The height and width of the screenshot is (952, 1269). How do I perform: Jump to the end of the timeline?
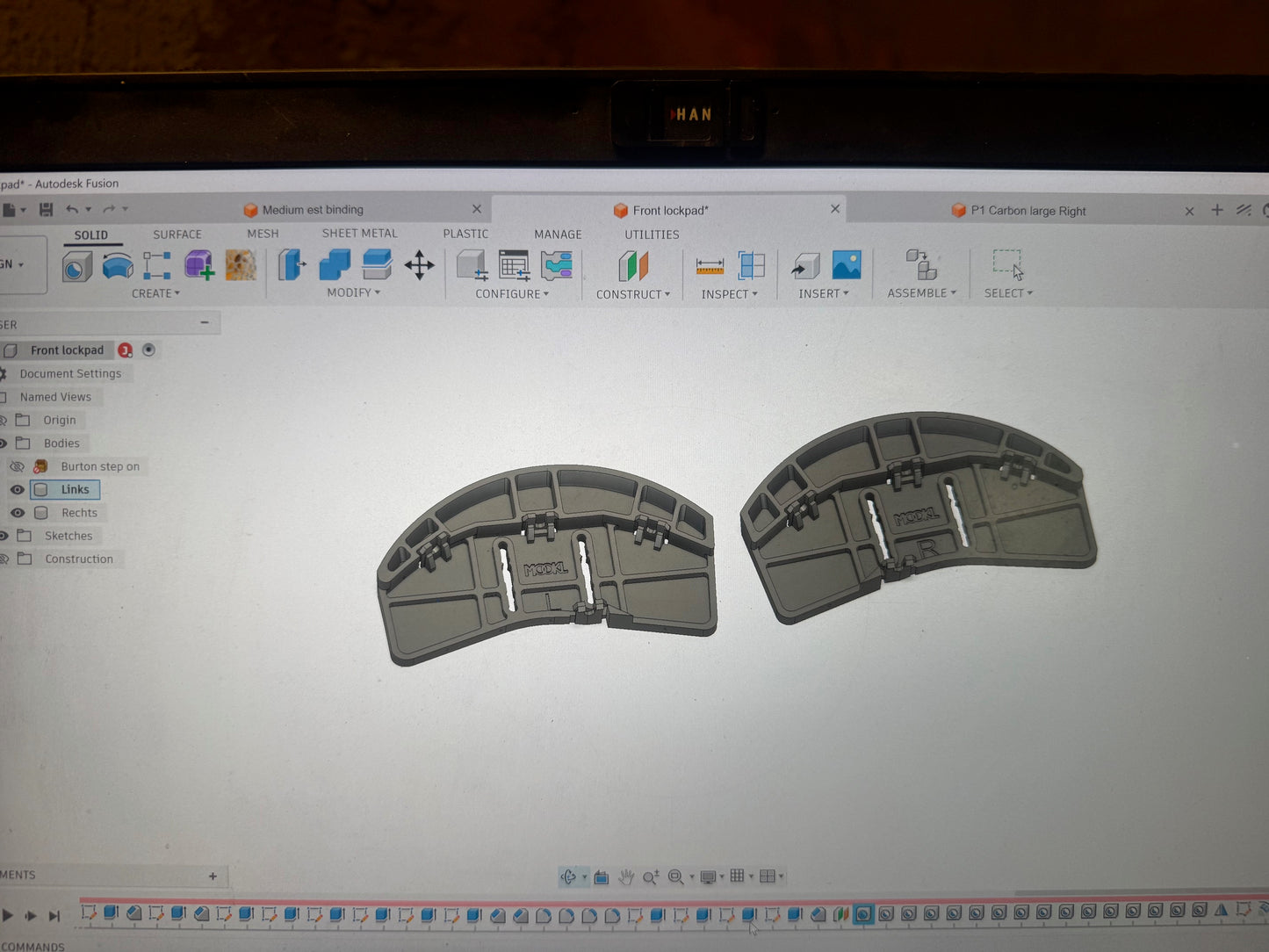(x=54, y=916)
